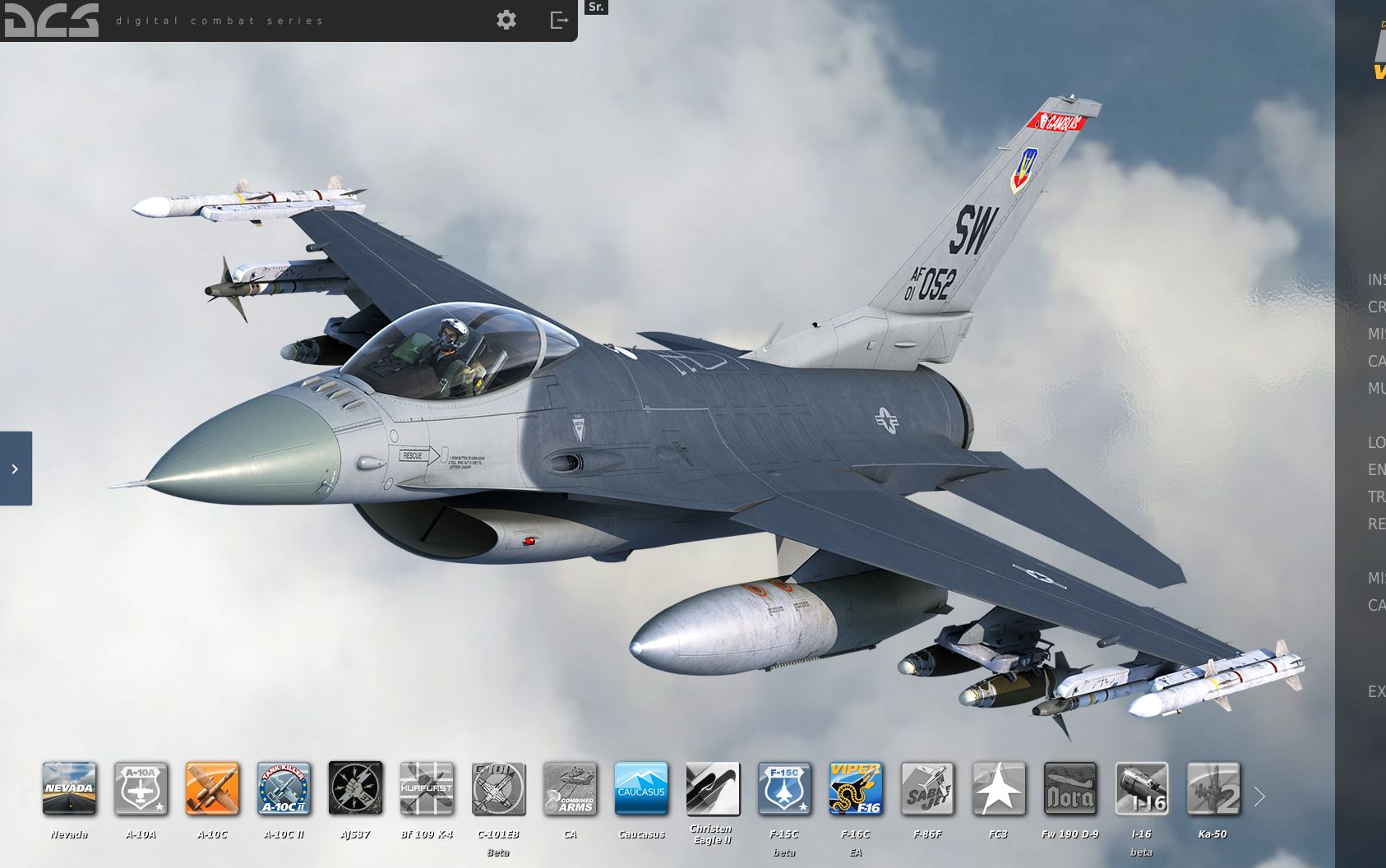Open the FC3 module icon

click(999, 788)
